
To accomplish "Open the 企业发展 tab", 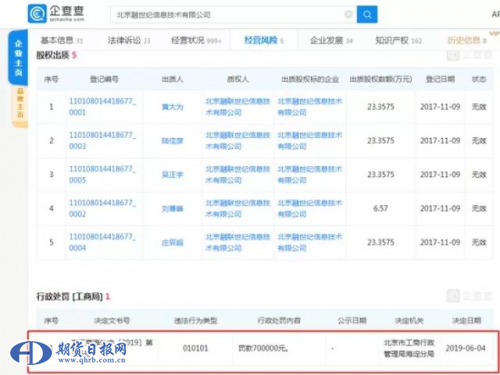I will point(331,40).
